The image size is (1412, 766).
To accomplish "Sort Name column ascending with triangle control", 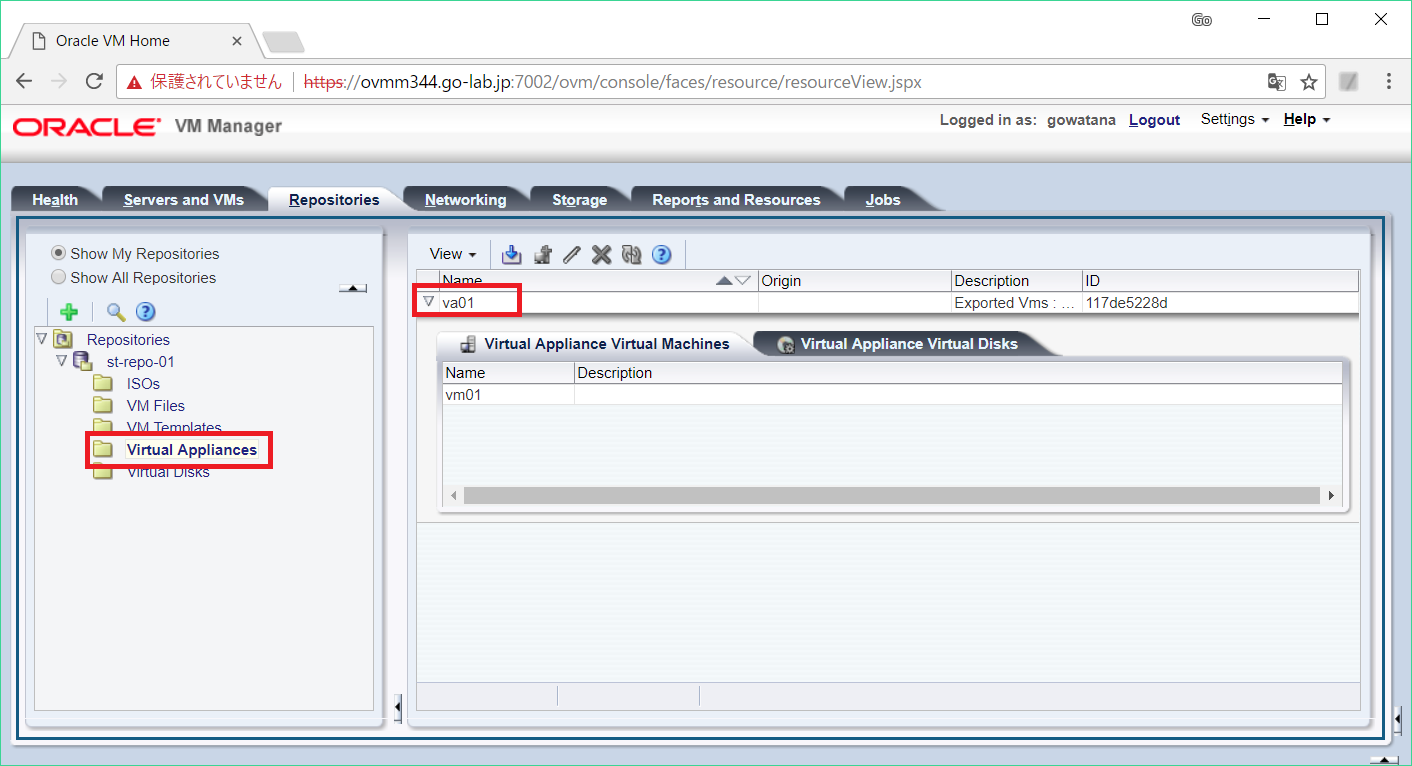I will click(724, 280).
